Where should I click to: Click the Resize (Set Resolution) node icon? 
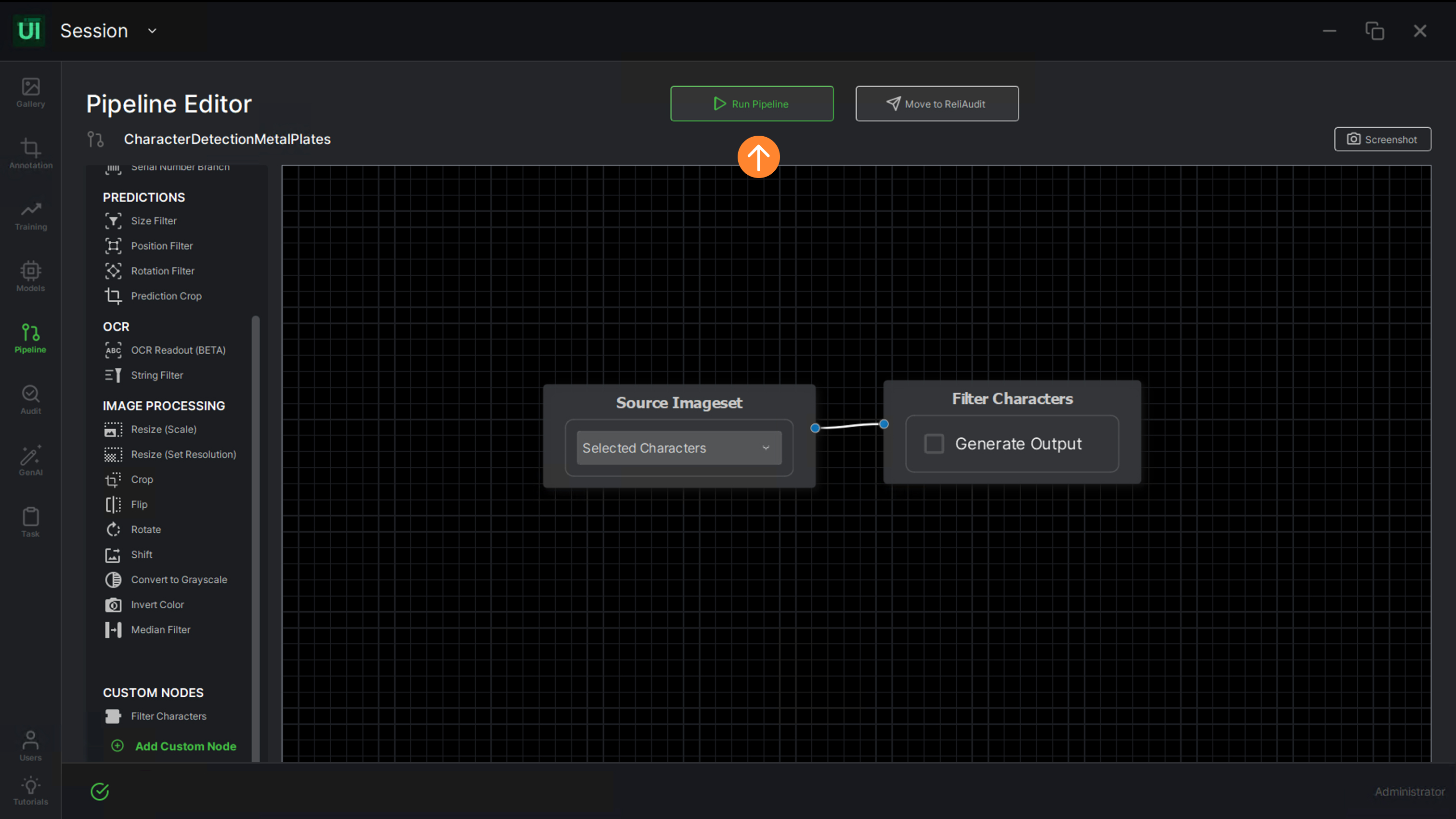point(113,455)
